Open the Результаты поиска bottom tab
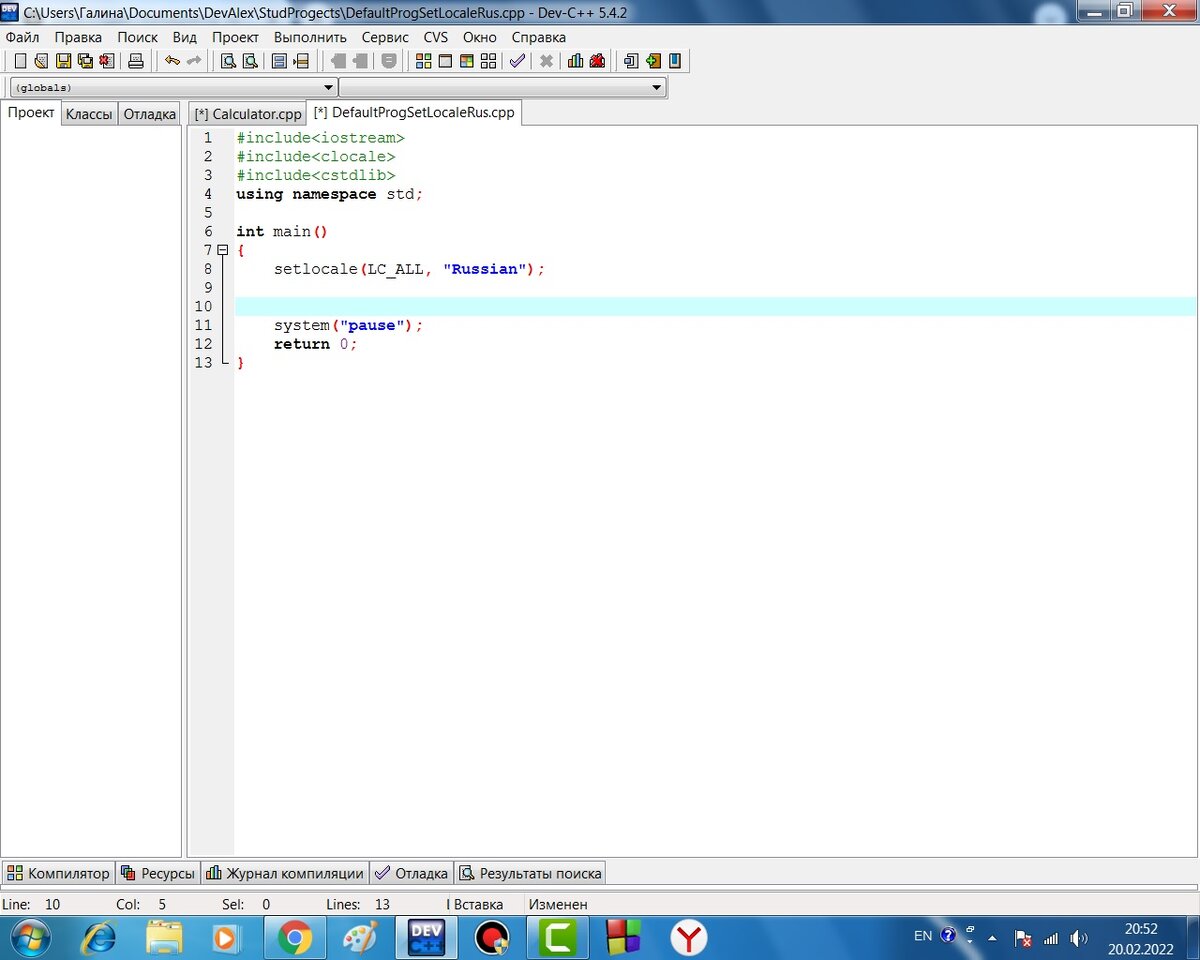 [x=530, y=873]
